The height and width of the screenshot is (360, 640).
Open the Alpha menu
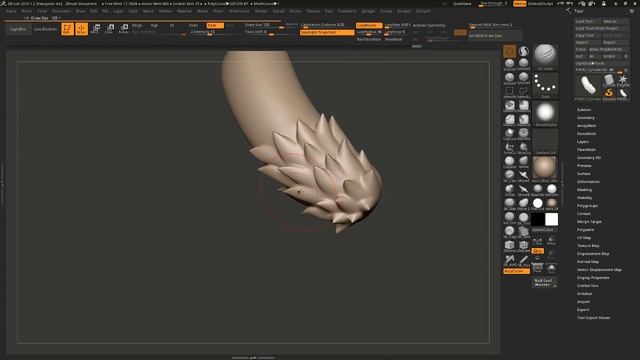(11, 11)
